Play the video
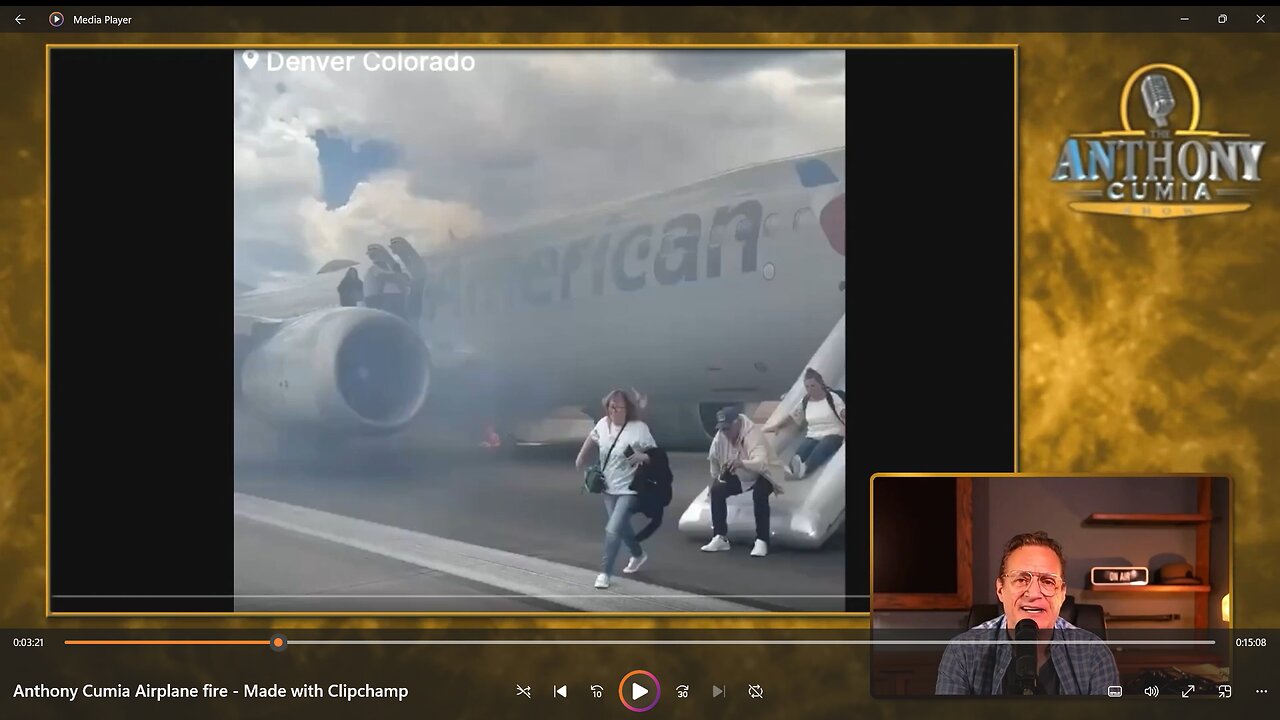Image resolution: width=1280 pixels, height=720 pixels. (x=639, y=691)
